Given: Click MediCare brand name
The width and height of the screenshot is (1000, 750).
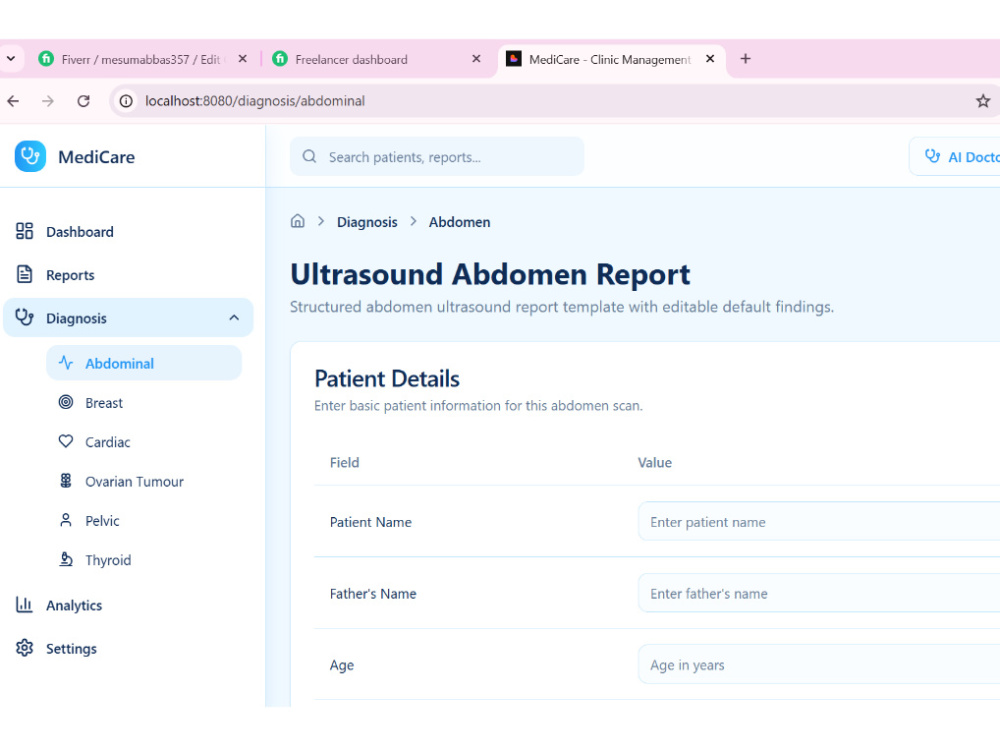Looking at the screenshot, I should (x=96, y=157).
